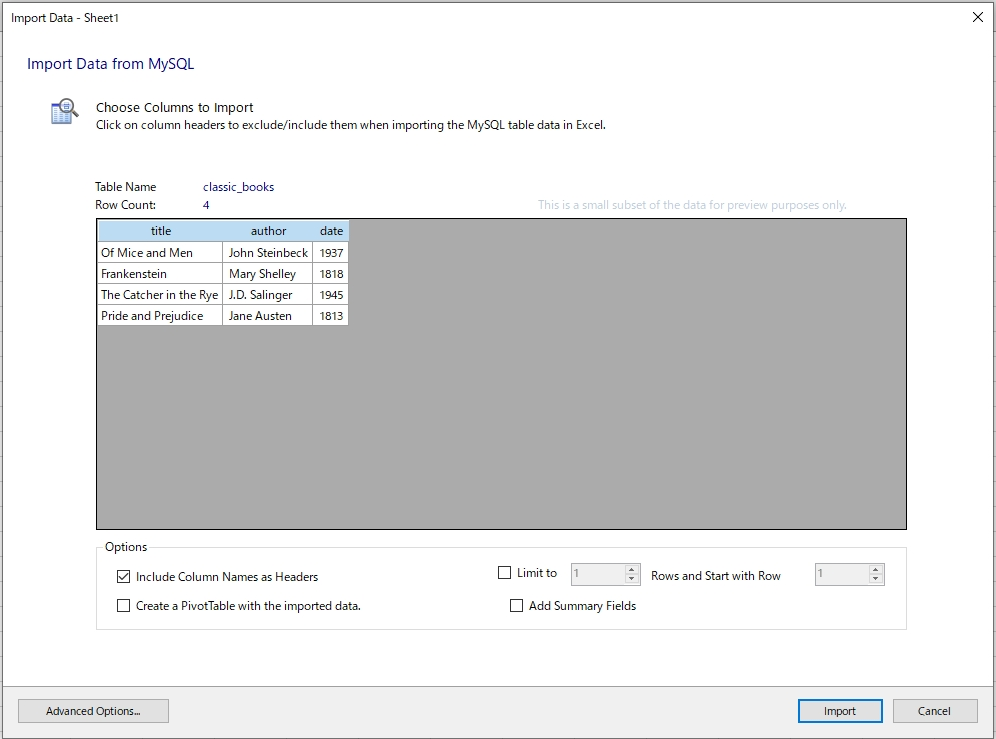Exclude the date column header
Screen dimensions: 996x739
pyautogui.click(x=331, y=231)
